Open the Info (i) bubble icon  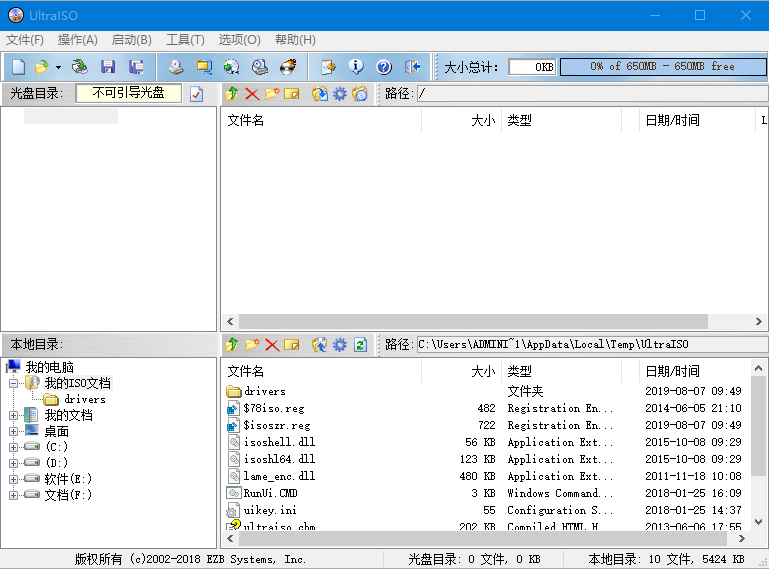pyautogui.click(x=356, y=67)
